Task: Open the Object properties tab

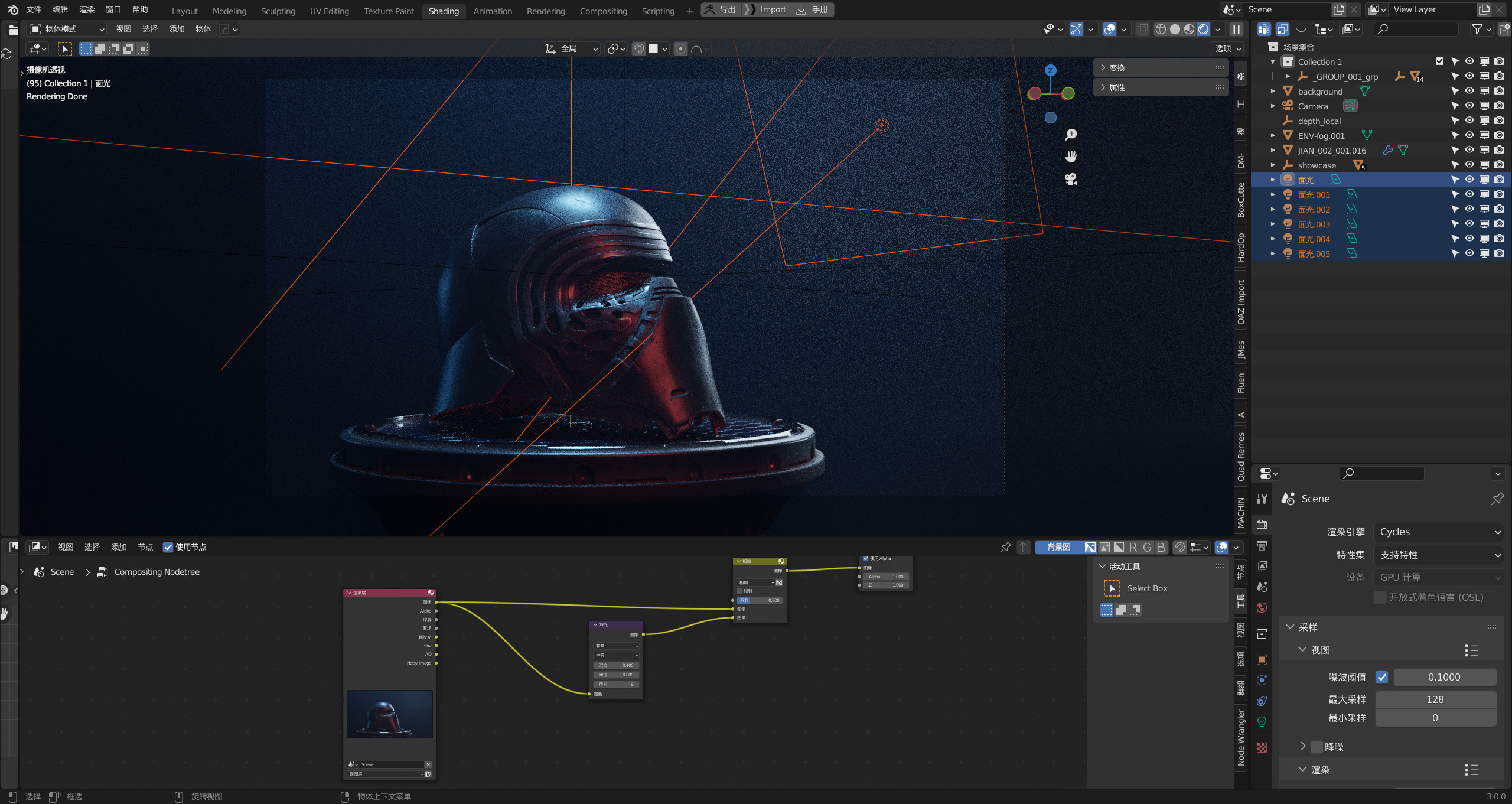Action: [1262, 660]
